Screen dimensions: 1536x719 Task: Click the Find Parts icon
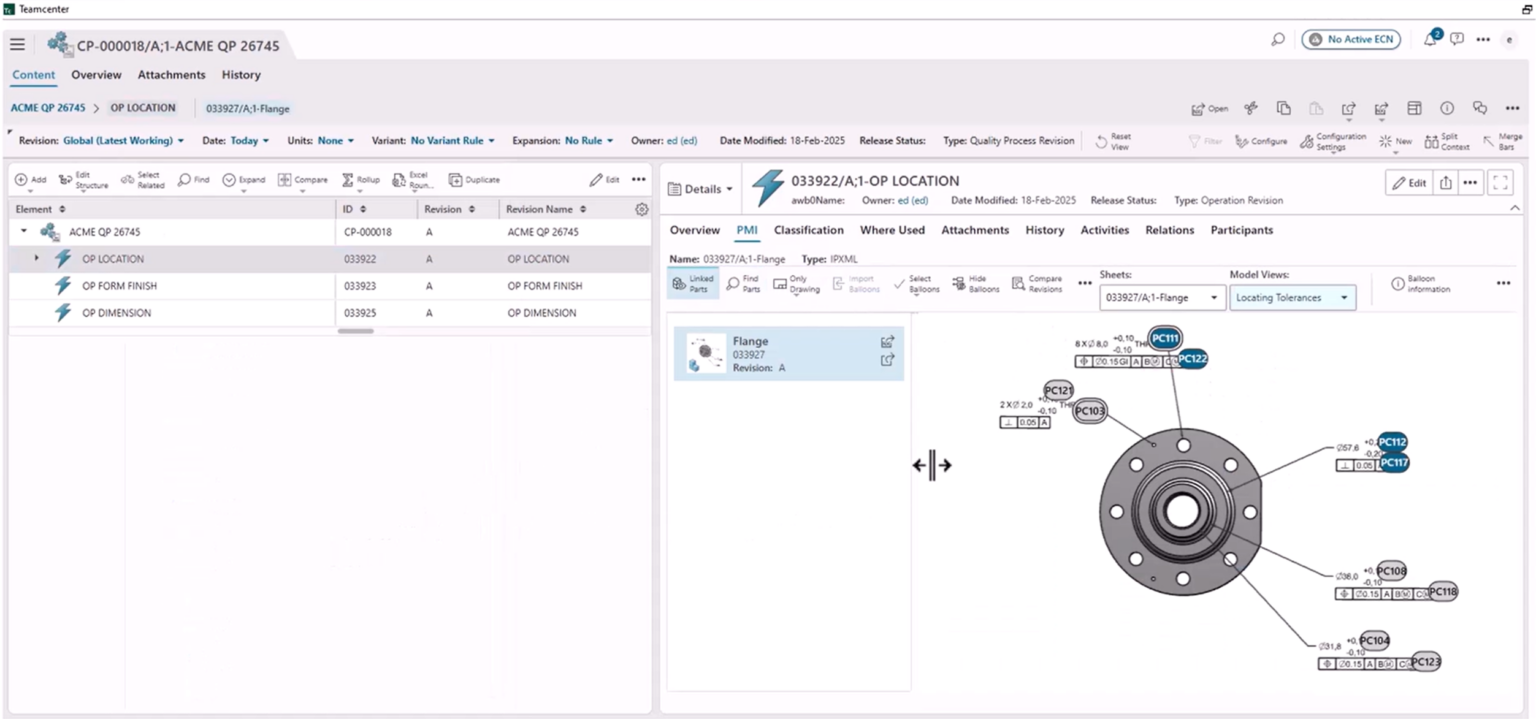[x=742, y=283]
